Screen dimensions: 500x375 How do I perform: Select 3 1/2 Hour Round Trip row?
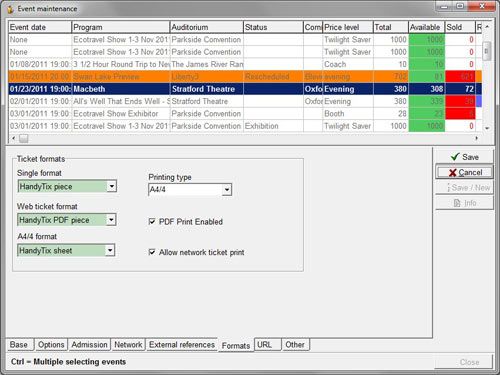[245, 64]
